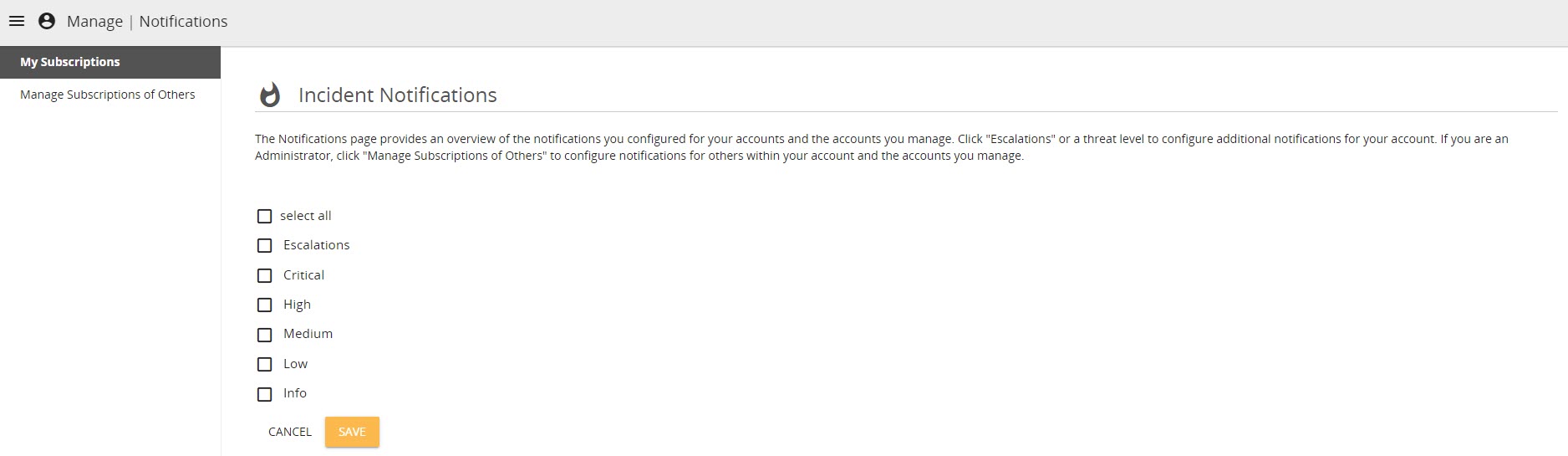The height and width of the screenshot is (456, 1568).
Task: Check the Low threat level box
Action: tap(264, 364)
